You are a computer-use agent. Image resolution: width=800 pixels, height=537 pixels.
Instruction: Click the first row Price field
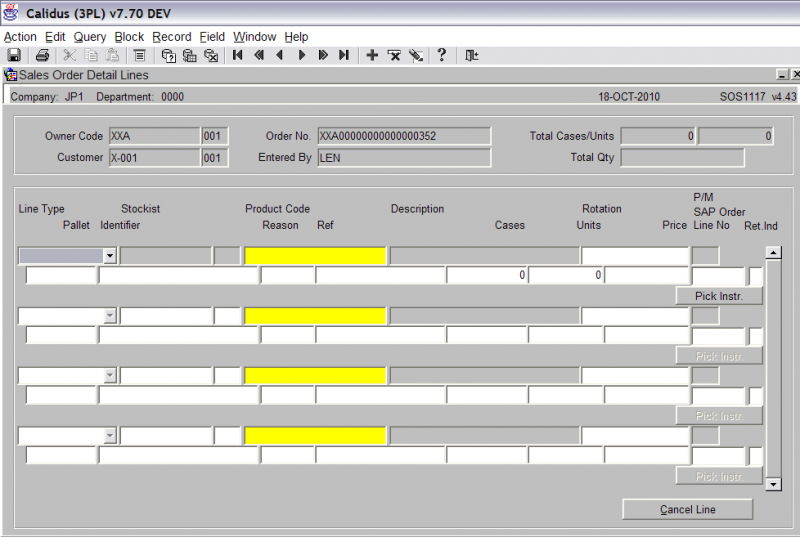[647, 275]
